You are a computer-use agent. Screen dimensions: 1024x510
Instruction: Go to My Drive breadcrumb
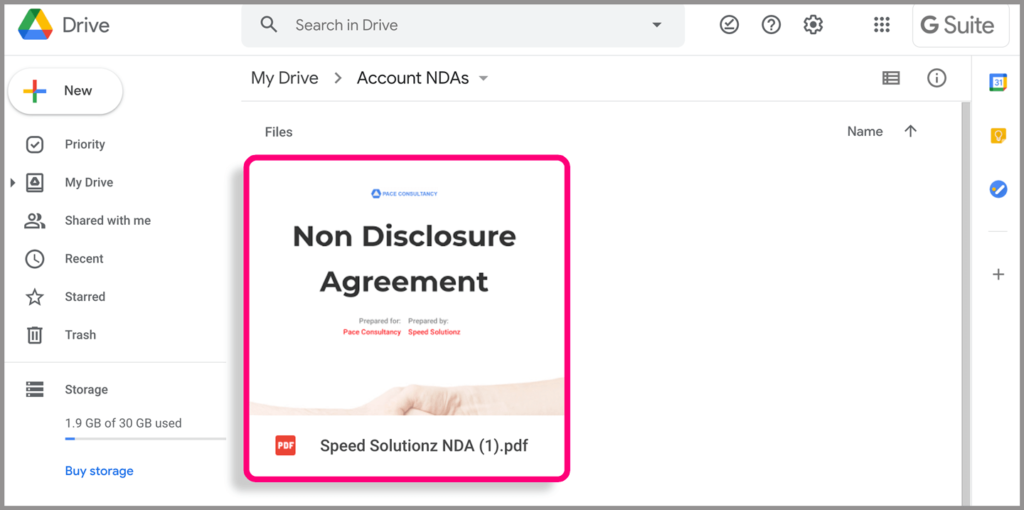[x=285, y=78]
